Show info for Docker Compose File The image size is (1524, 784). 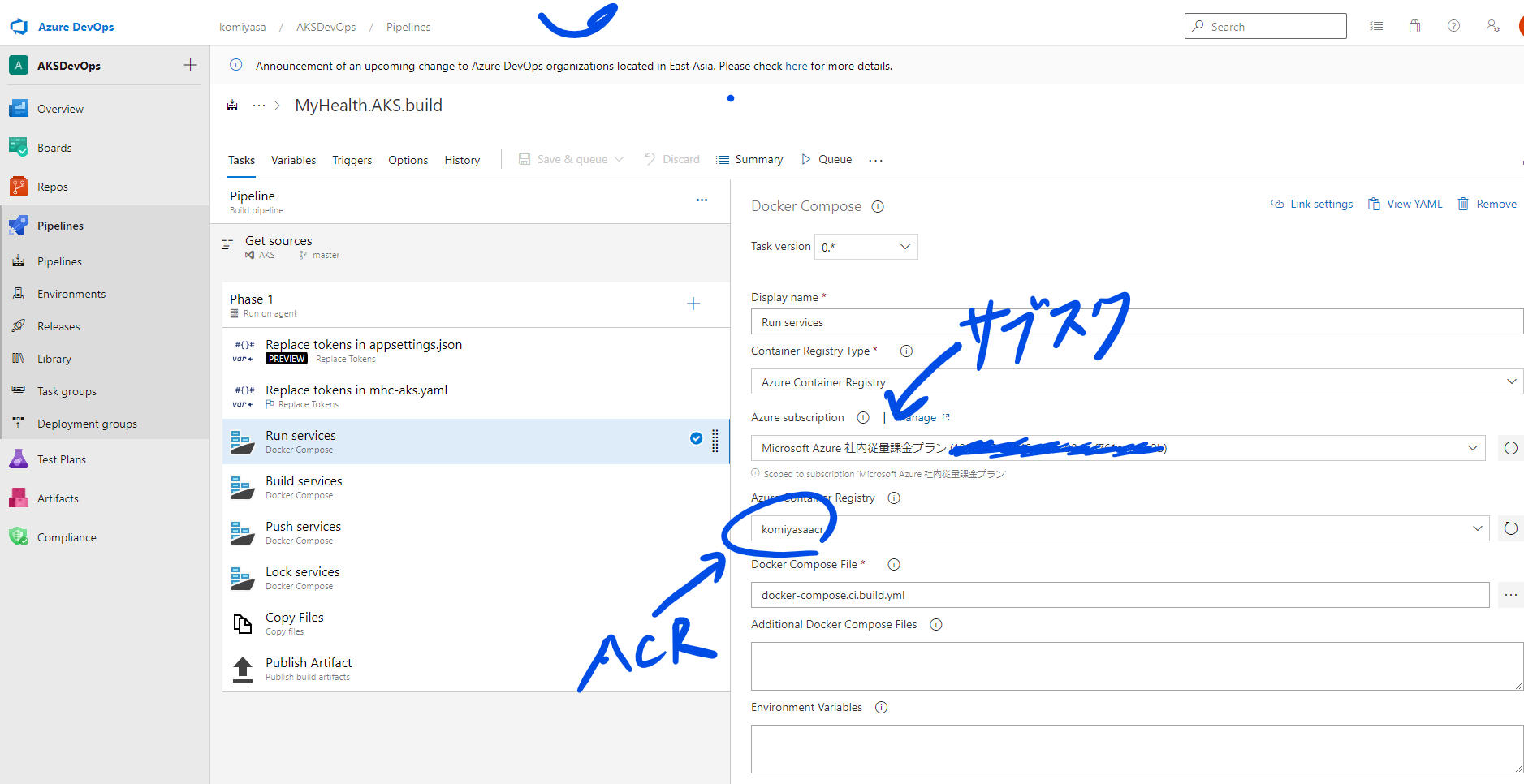click(x=894, y=565)
